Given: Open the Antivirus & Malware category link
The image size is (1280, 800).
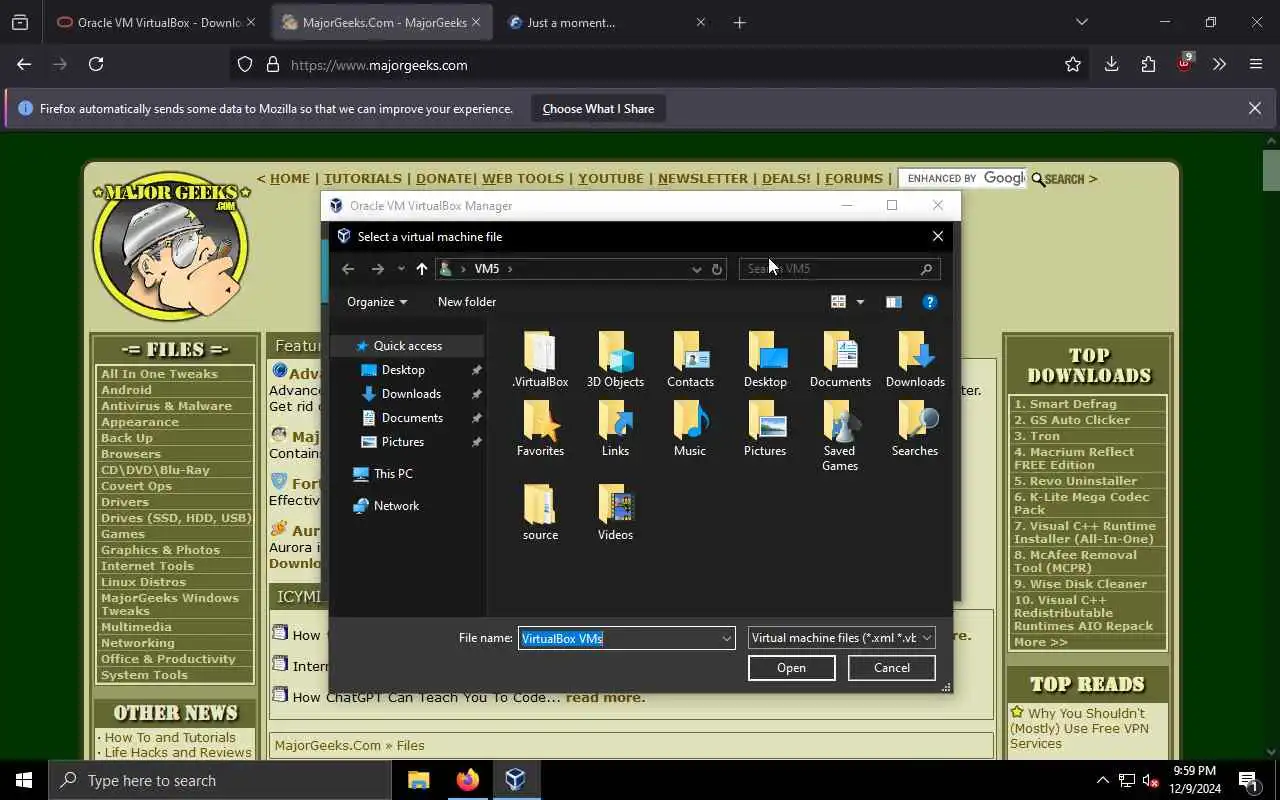Looking at the screenshot, I should (166, 406).
